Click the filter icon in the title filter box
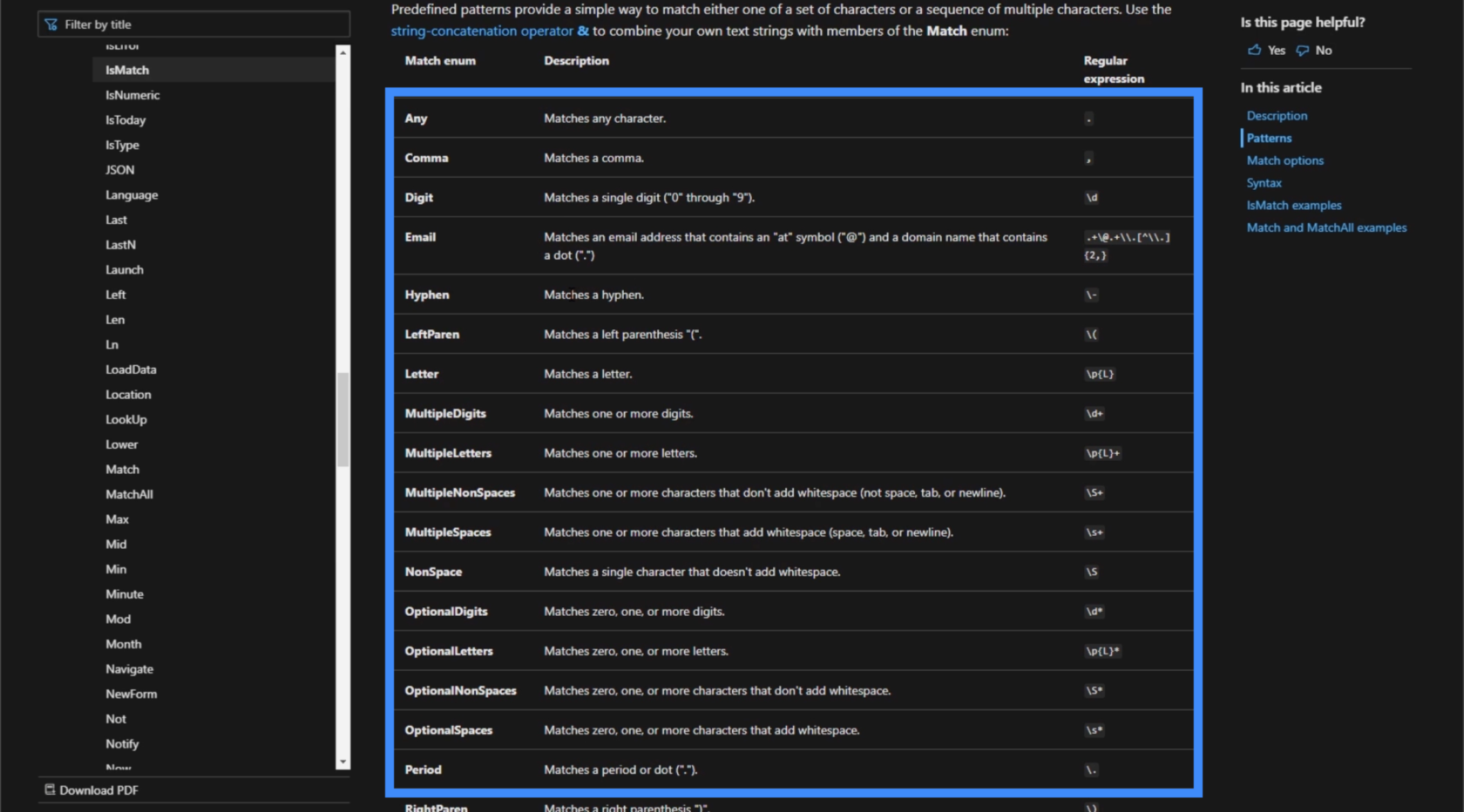Image resolution: width=1464 pixels, height=812 pixels. pos(51,24)
